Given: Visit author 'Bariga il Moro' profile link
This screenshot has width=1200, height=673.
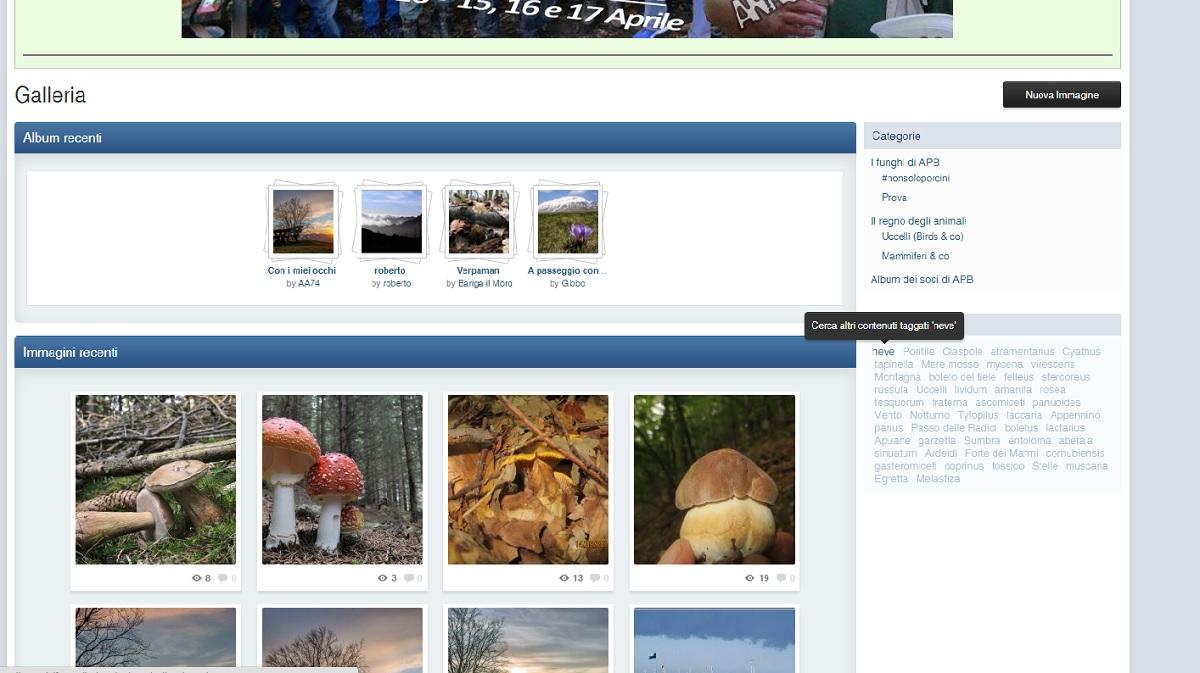Looking at the screenshot, I should click(x=485, y=284).
